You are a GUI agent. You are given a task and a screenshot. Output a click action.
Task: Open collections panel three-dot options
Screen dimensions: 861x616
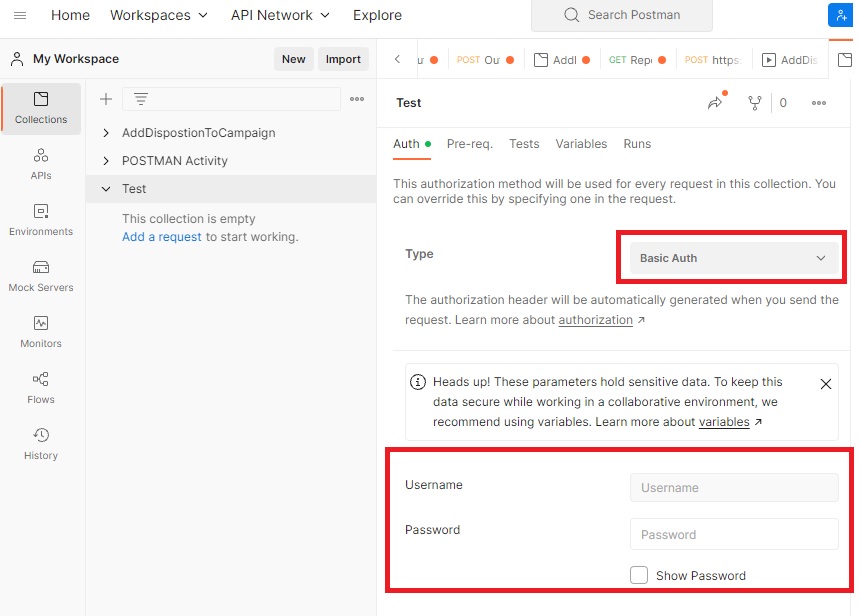[357, 99]
